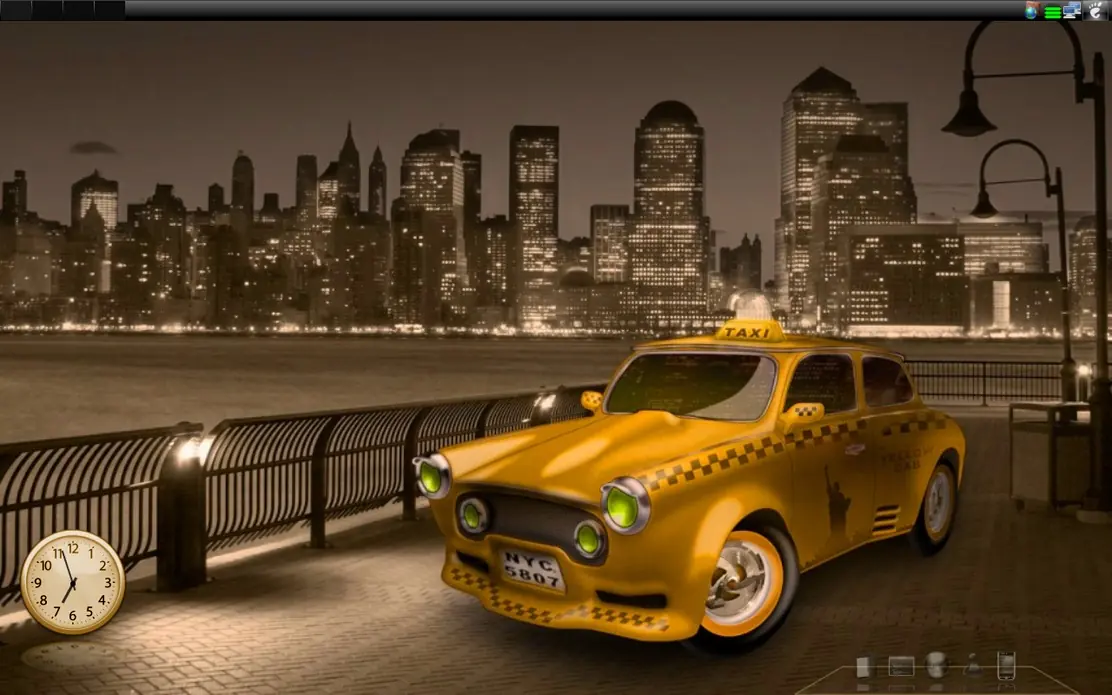This screenshot has height=695, width=1112.
Task: Open the round sphere icon in dock
Action: pos(937,665)
